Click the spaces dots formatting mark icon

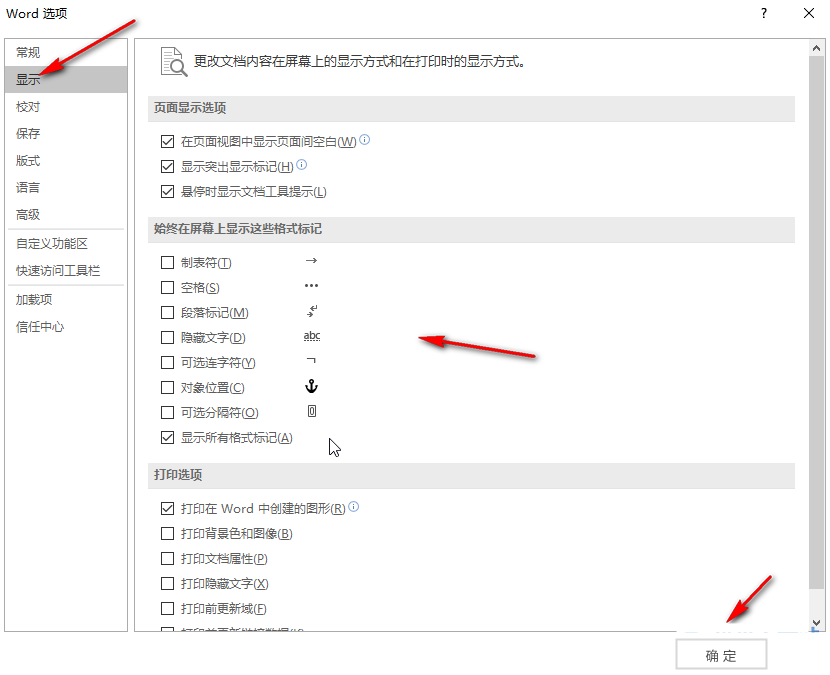click(x=311, y=286)
